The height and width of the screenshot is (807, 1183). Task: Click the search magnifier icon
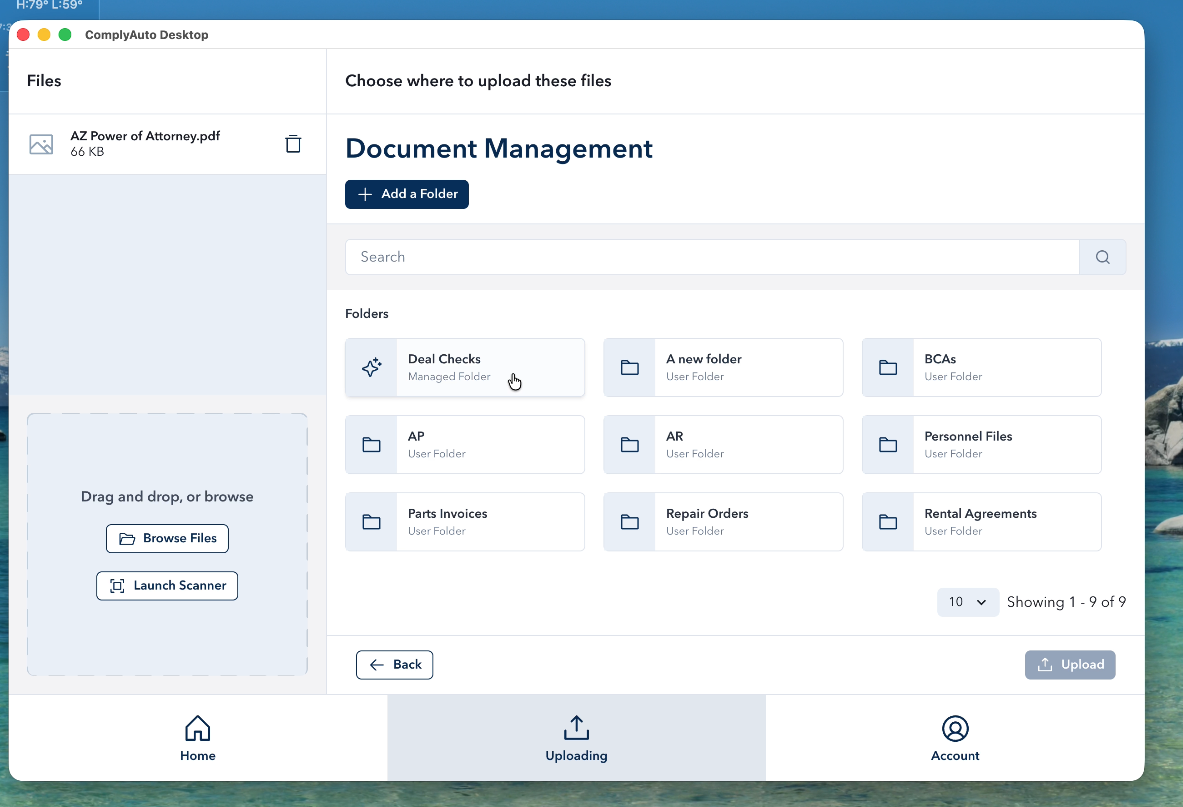[1102, 257]
